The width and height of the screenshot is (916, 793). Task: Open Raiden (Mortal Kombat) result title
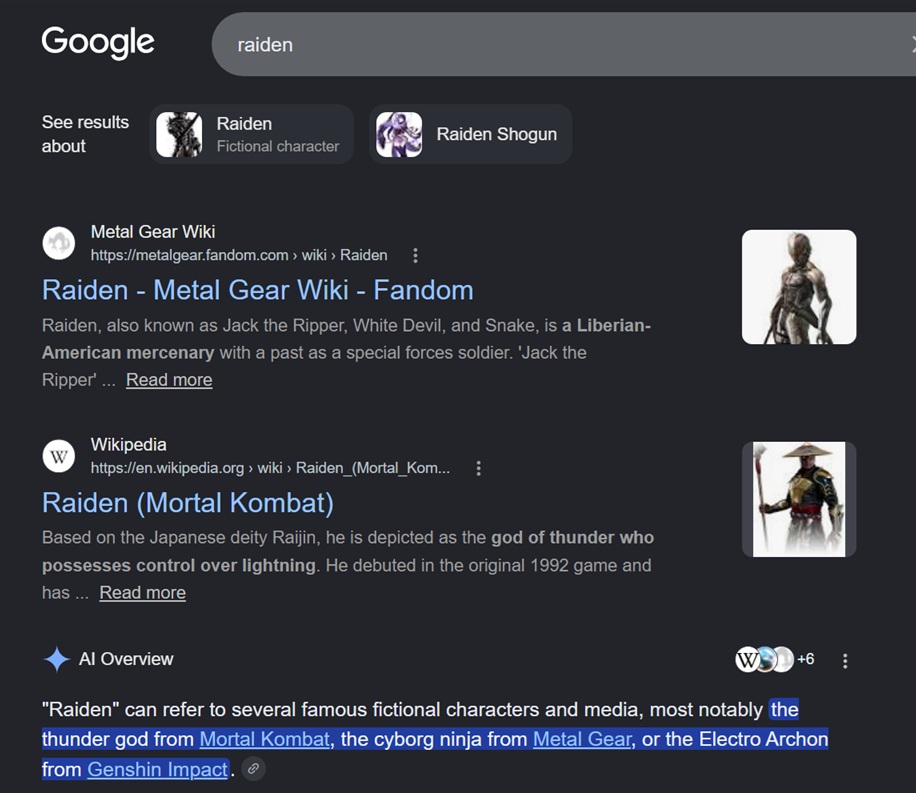[188, 503]
